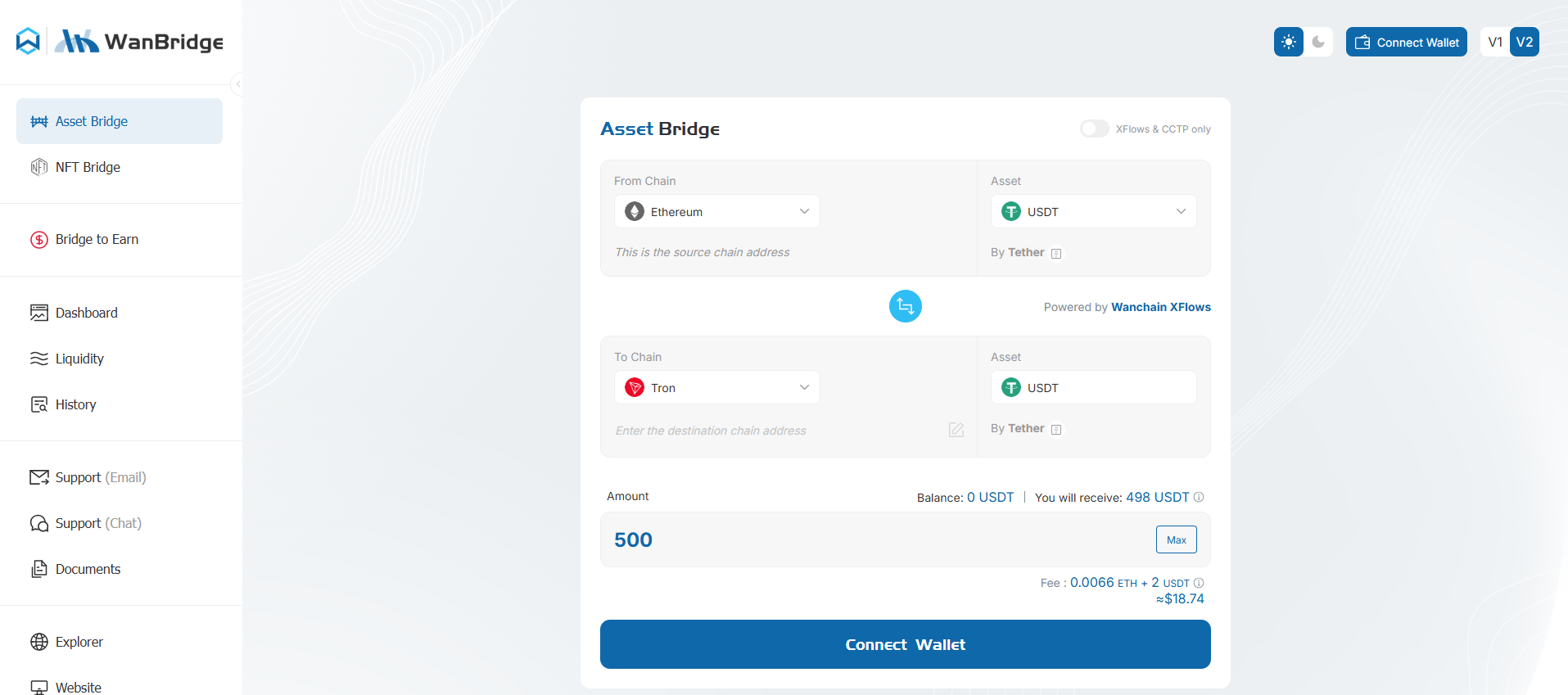Image resolution: width=1568 pixels, height=695 pixels.
Task: Open the source Asset USDT dropdown
Action: [x=1094, y=211]
